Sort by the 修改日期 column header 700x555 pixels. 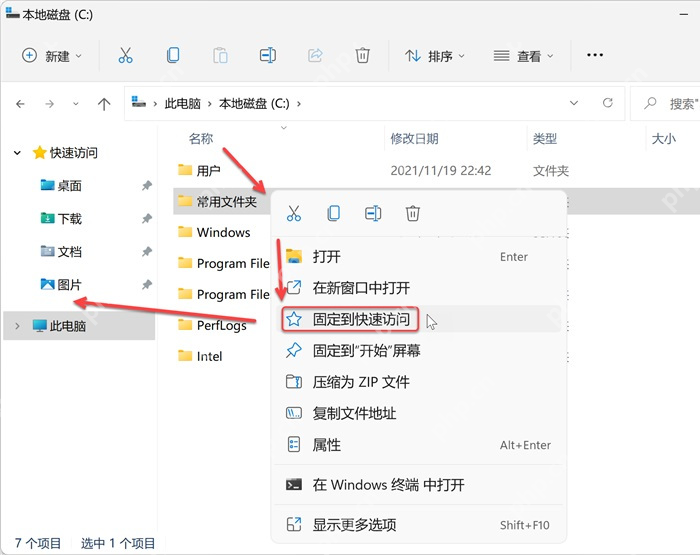(414, 138)
